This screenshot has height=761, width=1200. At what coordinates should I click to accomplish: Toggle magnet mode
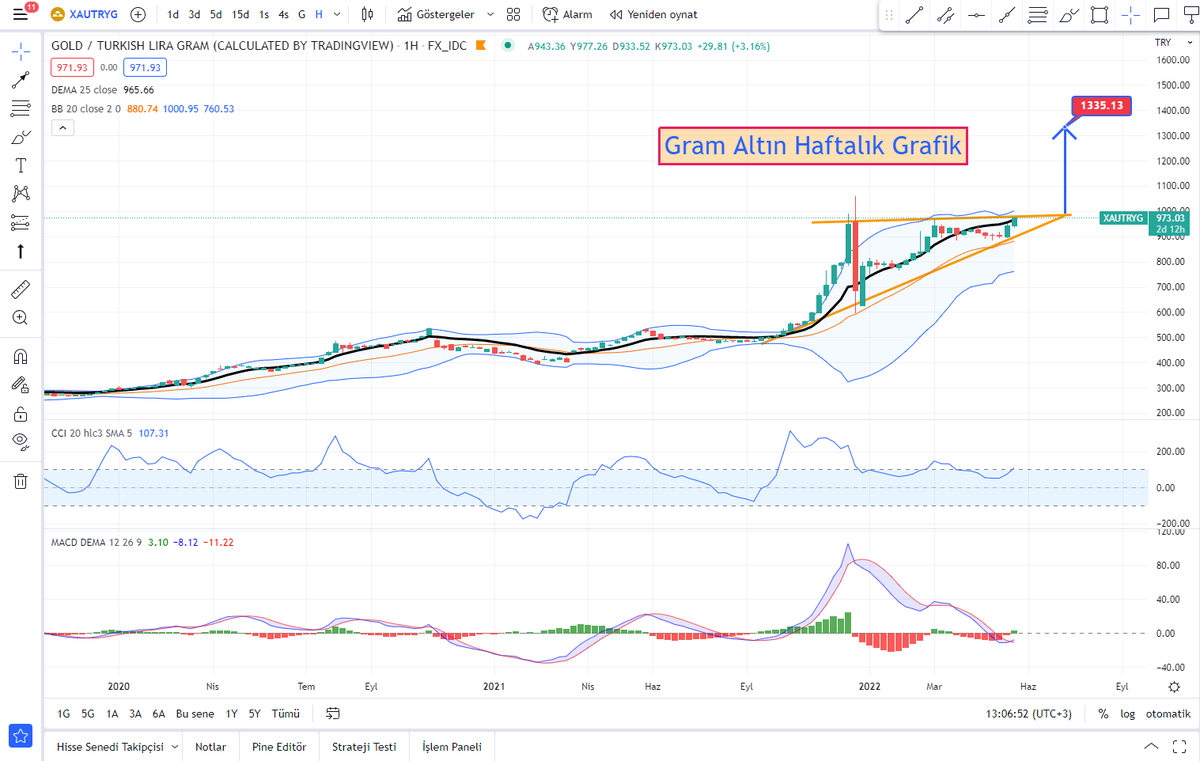[20, 356]
